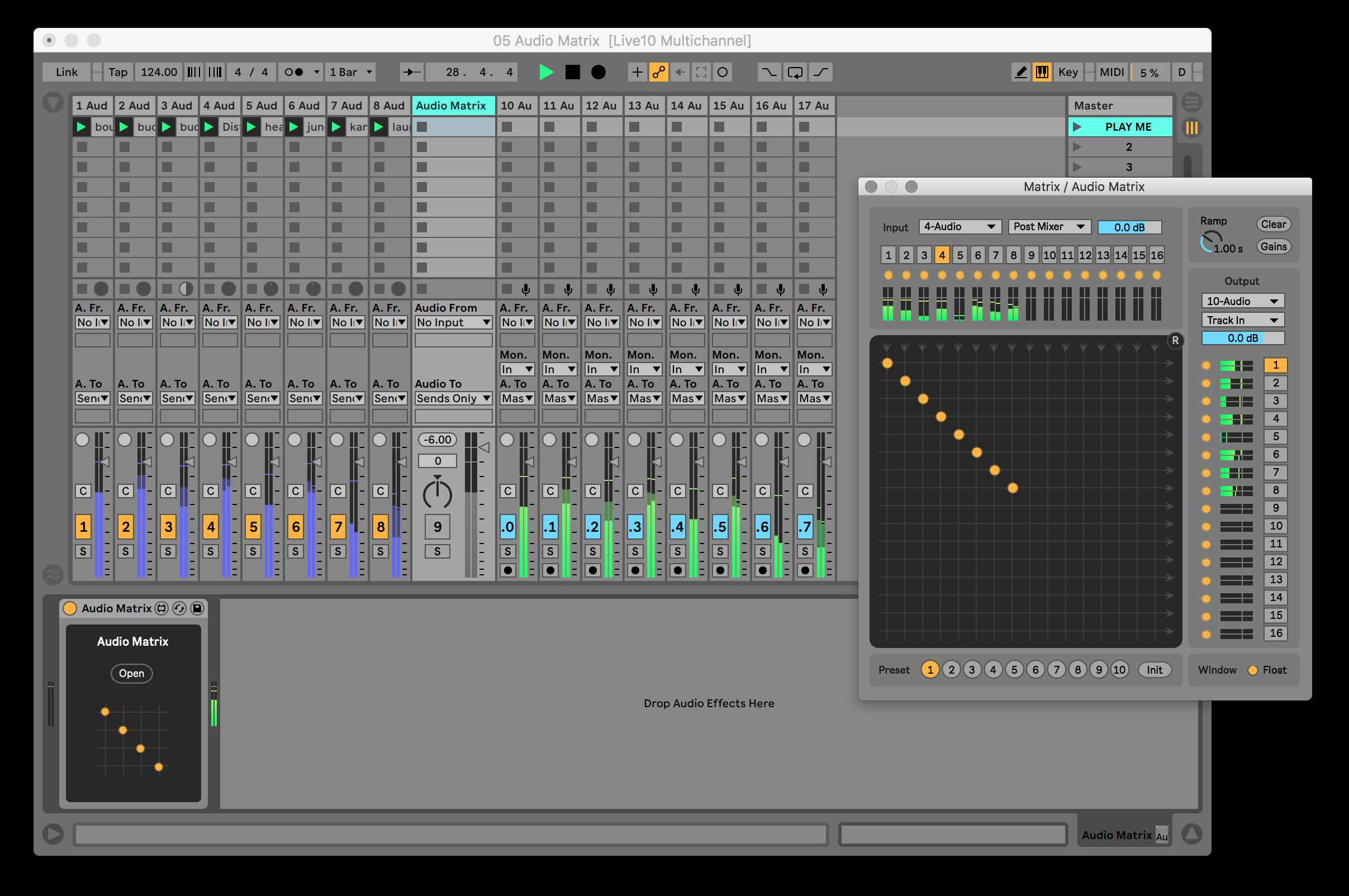Screen dimensions: 1349x896
Task: Click the Re-enable Automation back arrow
Action: [x=680, y=72]
